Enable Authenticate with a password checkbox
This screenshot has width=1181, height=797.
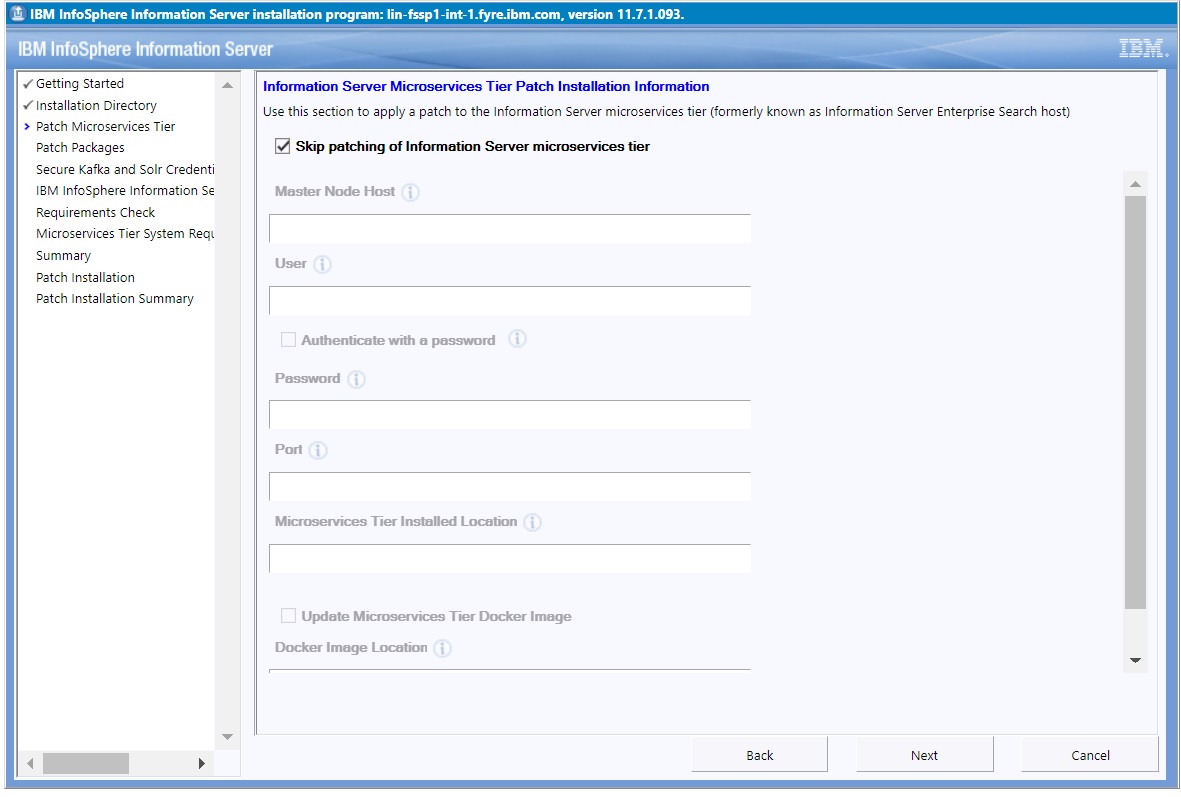coord(288,340)
